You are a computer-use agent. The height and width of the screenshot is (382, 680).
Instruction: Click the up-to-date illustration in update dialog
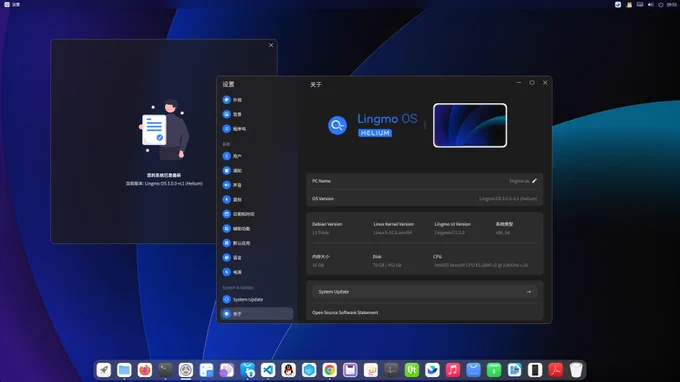[x=164, y=129]
